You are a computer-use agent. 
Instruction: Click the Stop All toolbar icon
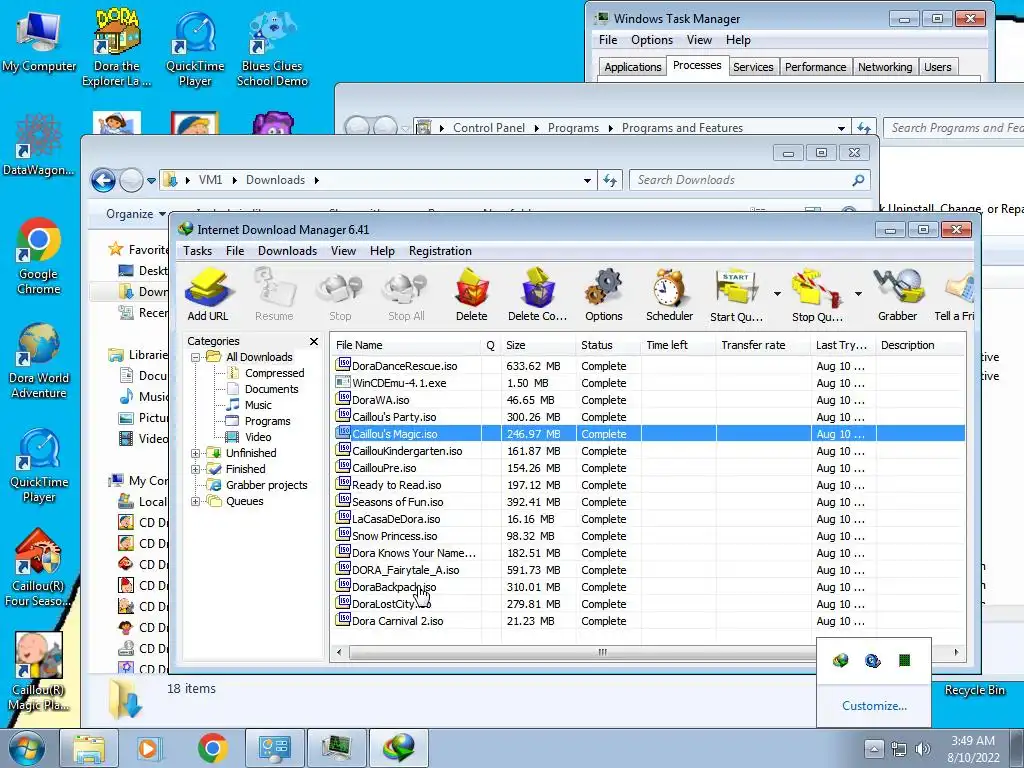point(406,295)
